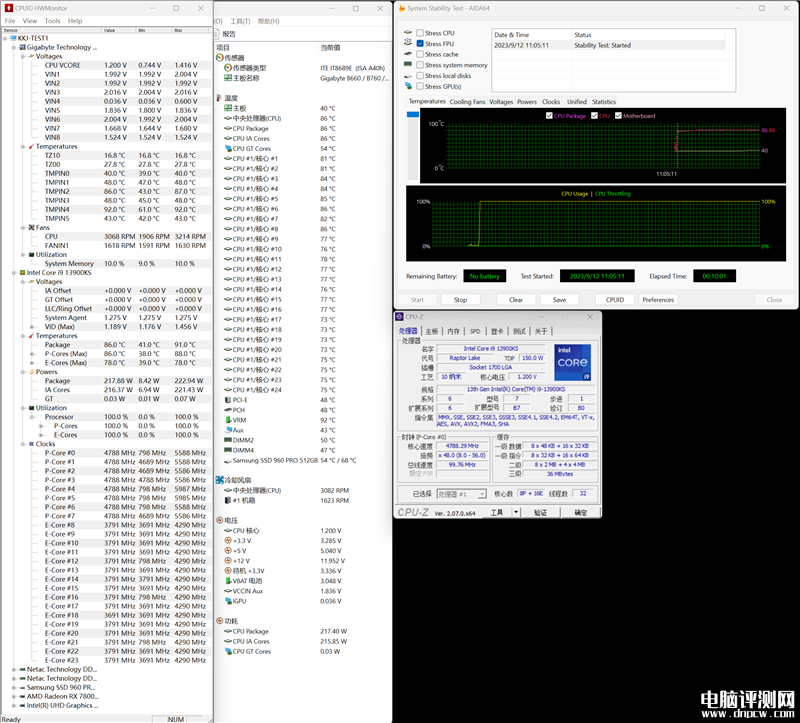Image resolution: width=800 pixels, height=723 pixels.
Task: Open the Tools menu in HWMonitor
Action: coord(52,21)
